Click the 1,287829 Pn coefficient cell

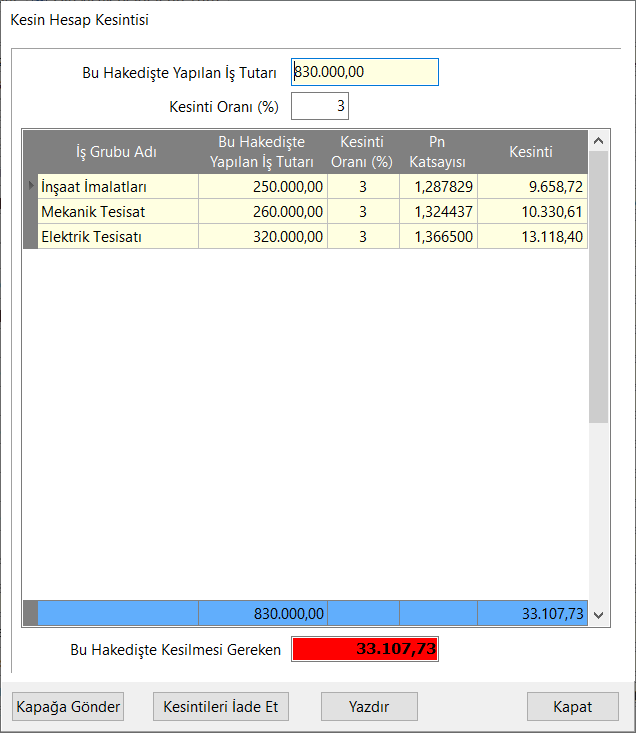(x=438, y=187)
